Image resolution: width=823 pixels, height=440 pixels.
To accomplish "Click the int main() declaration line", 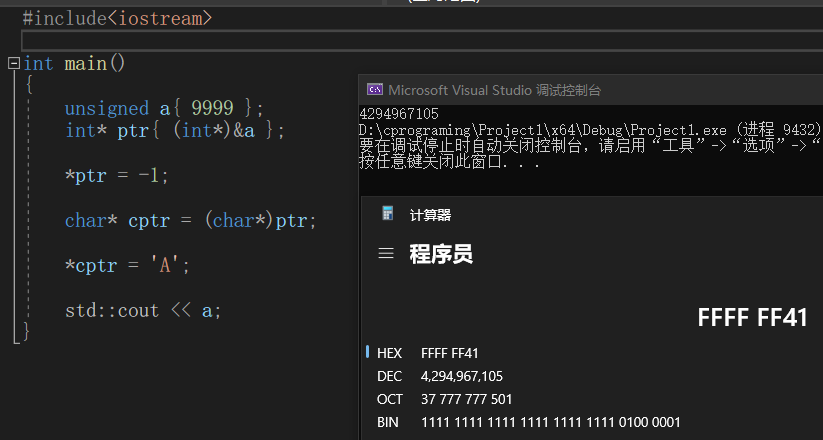I will coord(74,64).
